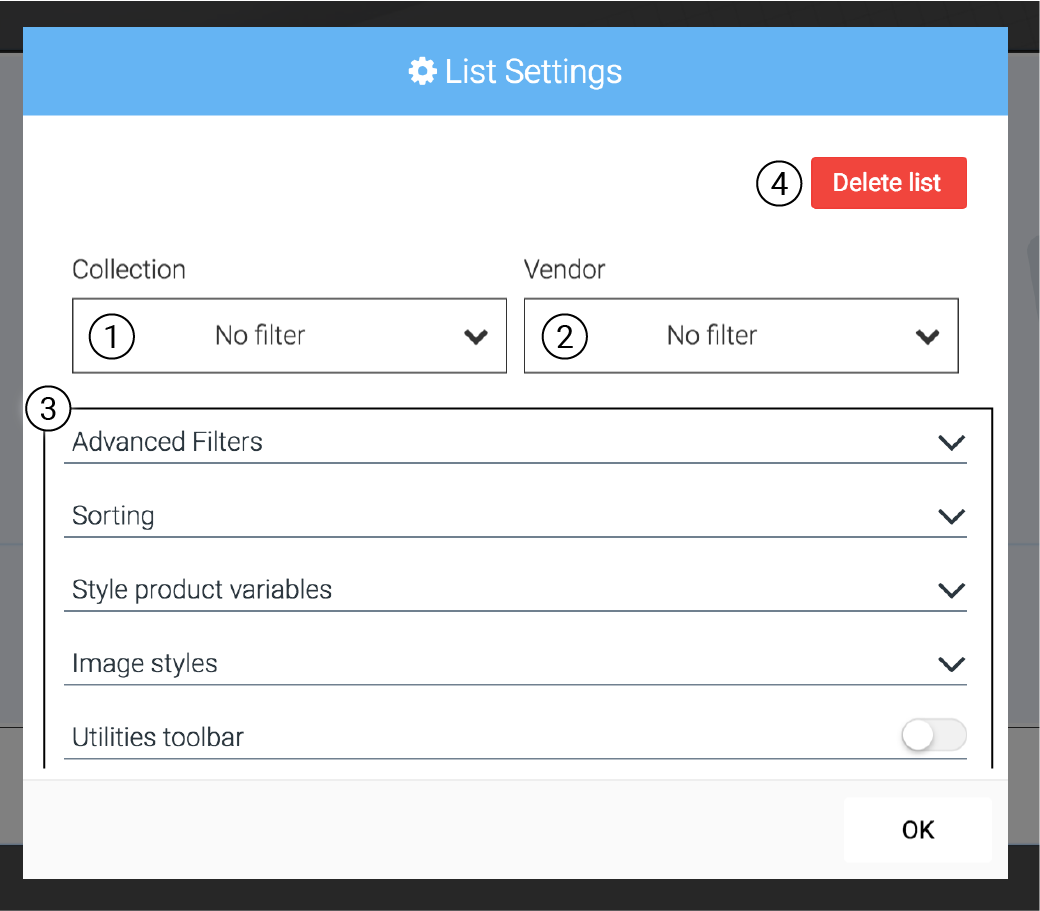1040x911 pixels.
Task: Click the chevron beside Style product variables
Action: (951, 590)
